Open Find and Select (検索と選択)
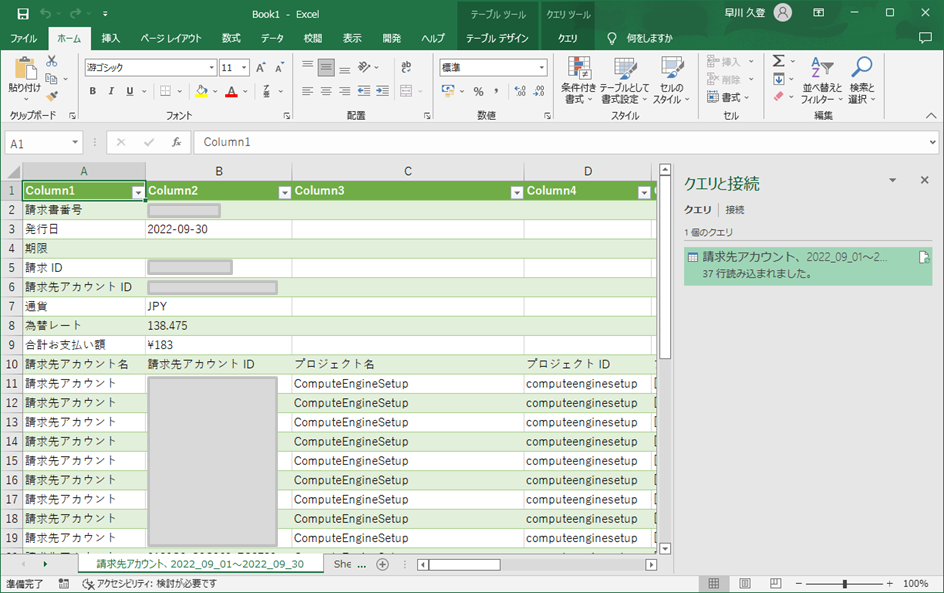The height and width of the screenshot is (593, 944). point(861,81)
